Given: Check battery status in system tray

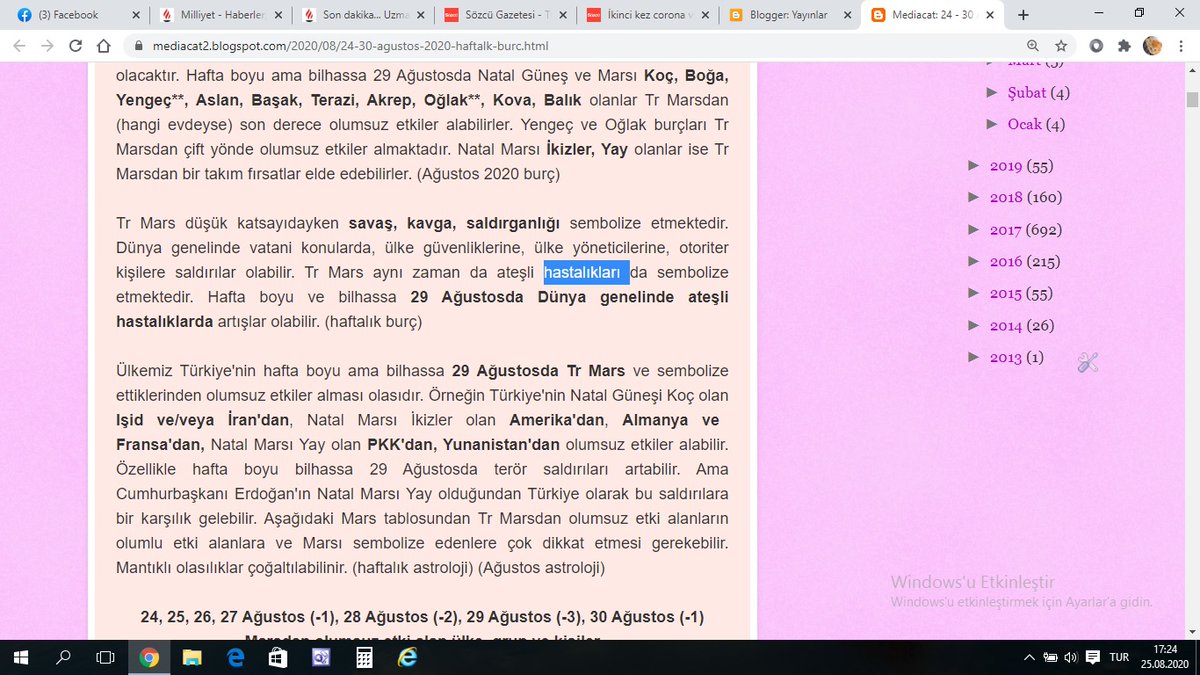Looking at the screenshot, I should point(1051,657).
